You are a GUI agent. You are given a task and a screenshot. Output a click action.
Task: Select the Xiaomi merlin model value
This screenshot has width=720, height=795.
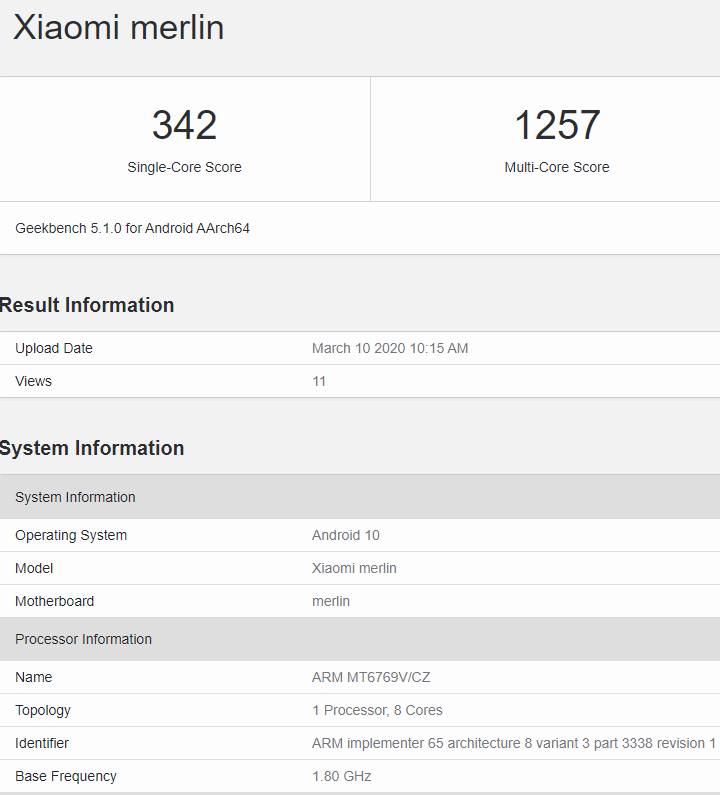point(354,568)
